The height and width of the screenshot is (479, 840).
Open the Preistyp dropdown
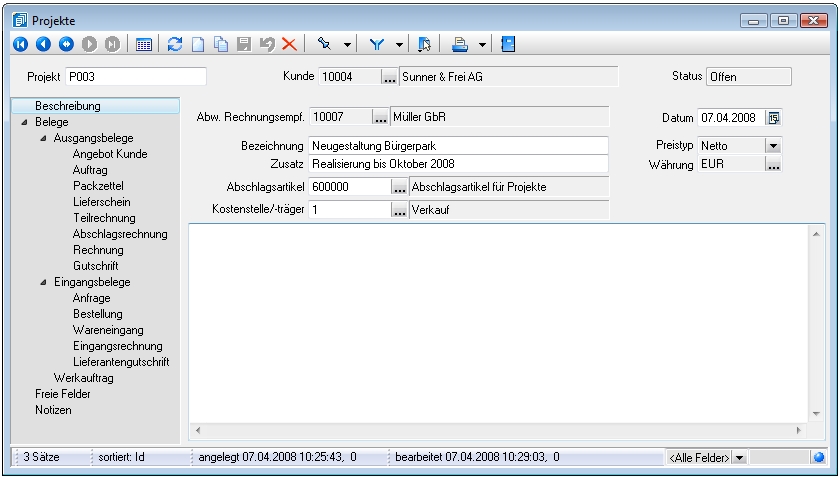click(772, 146)
